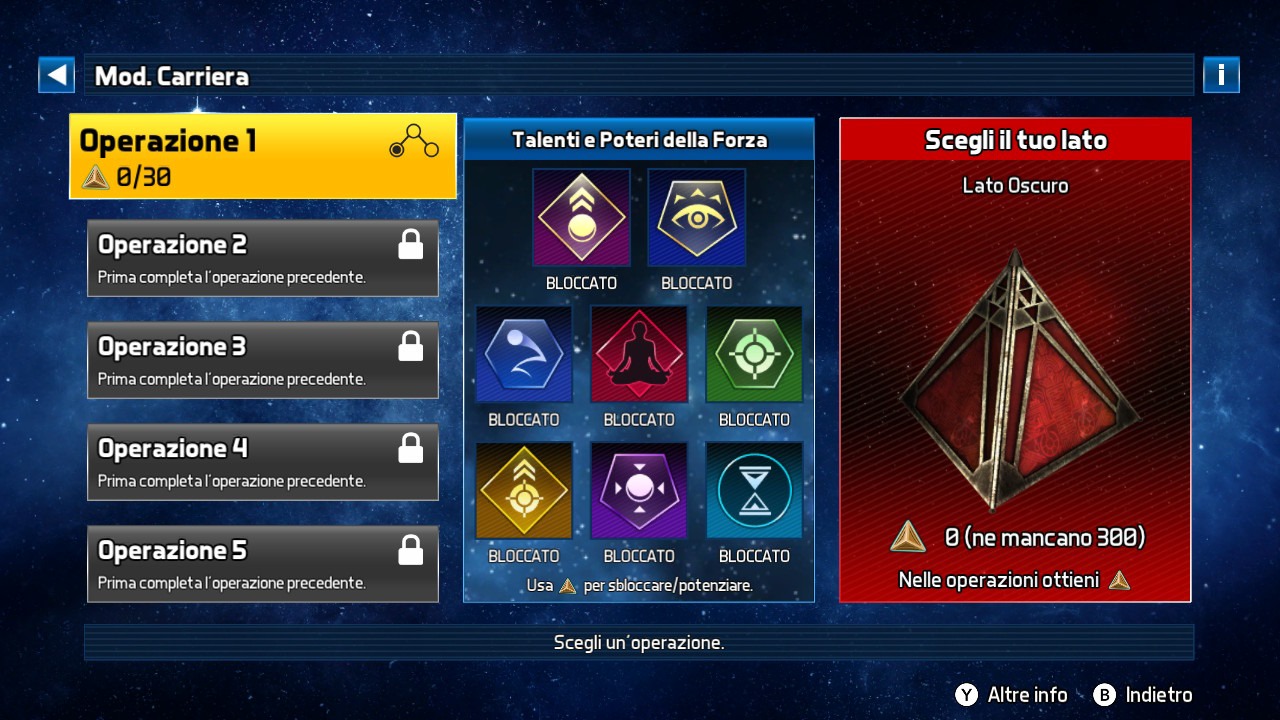Select the purple rank-up orb talent icon
Viewport: 1280px width, 720px height.
(x=581, y=218)
